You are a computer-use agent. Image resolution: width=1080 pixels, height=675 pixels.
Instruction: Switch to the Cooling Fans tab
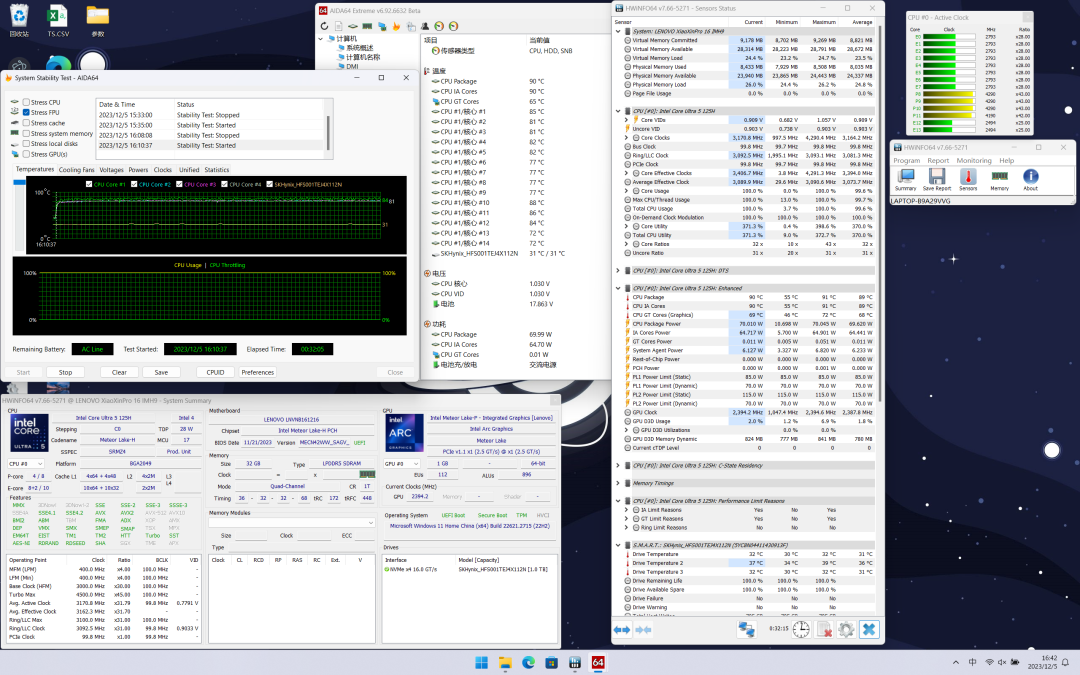76,169
